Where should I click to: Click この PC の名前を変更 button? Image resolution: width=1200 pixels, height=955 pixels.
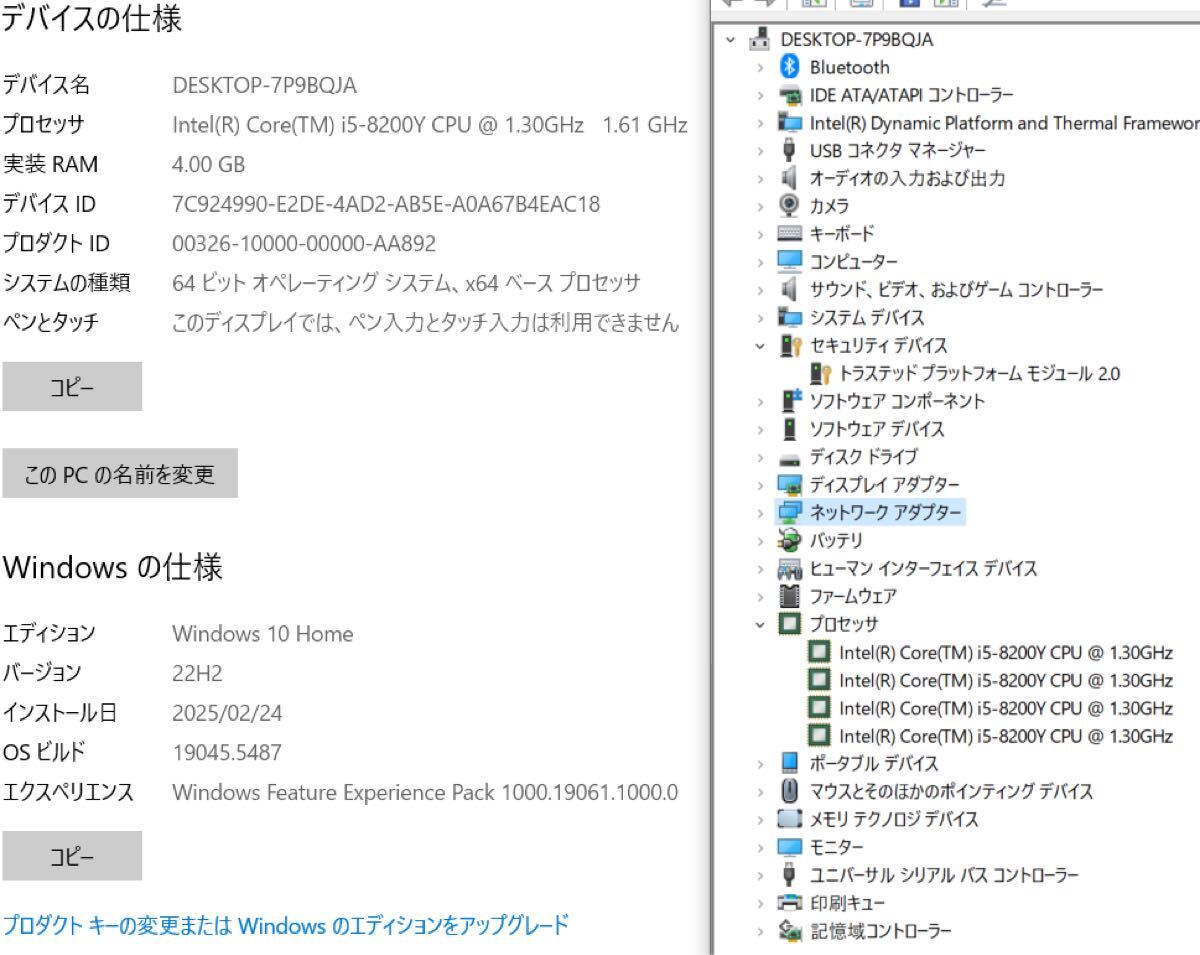[x=120, y=473]
